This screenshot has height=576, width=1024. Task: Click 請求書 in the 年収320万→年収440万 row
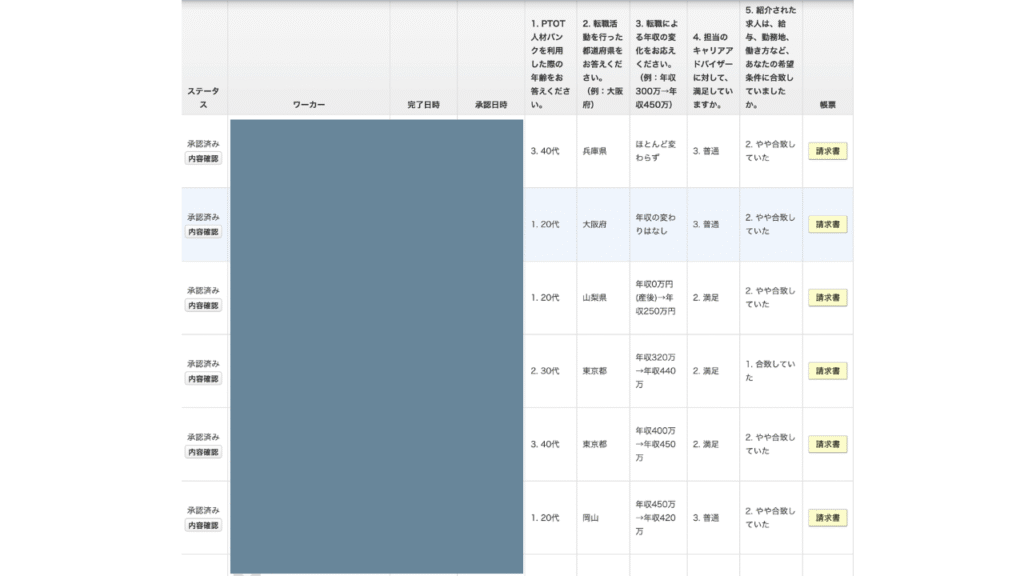827,371
